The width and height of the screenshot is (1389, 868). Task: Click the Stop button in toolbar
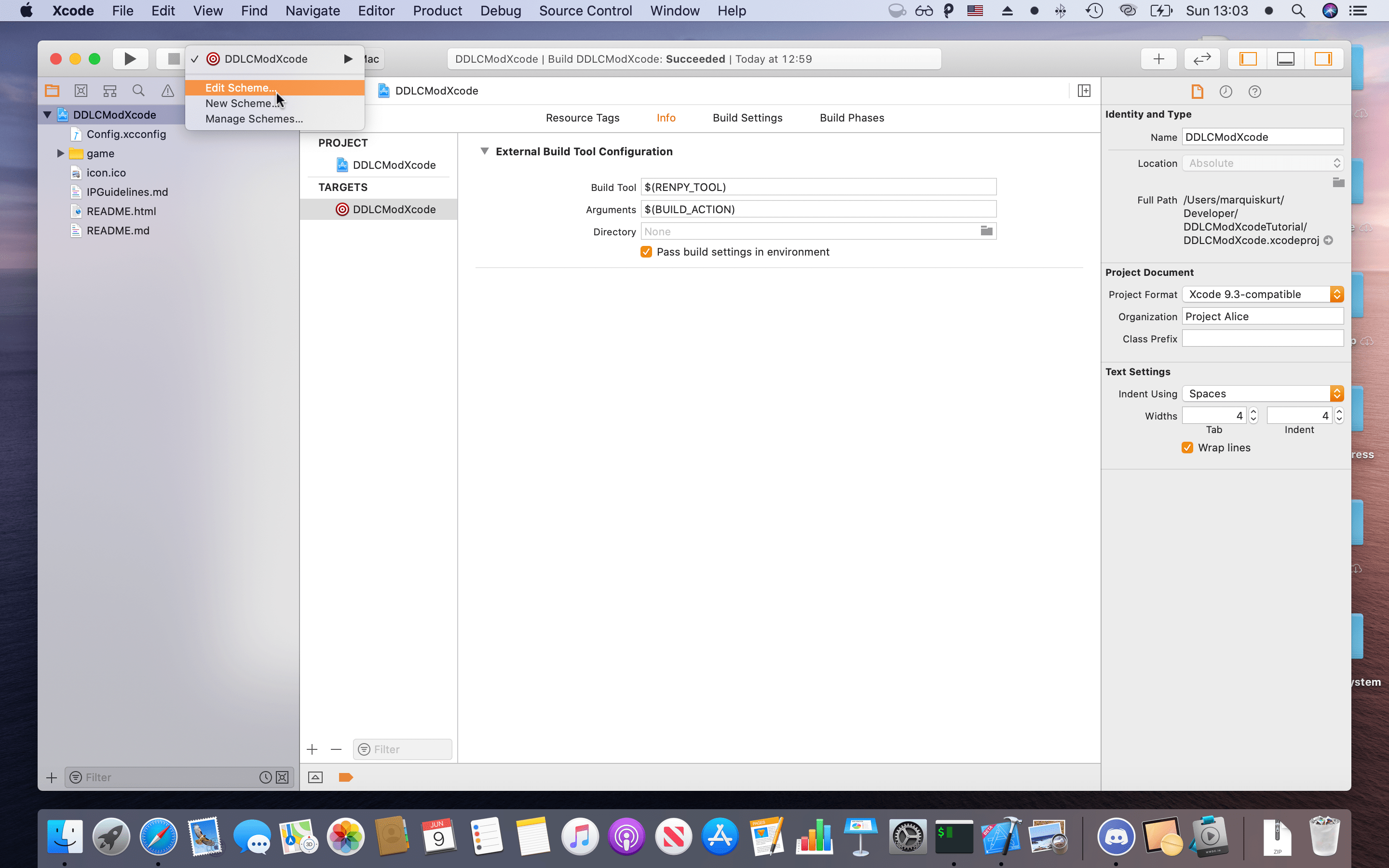[173, 58]
